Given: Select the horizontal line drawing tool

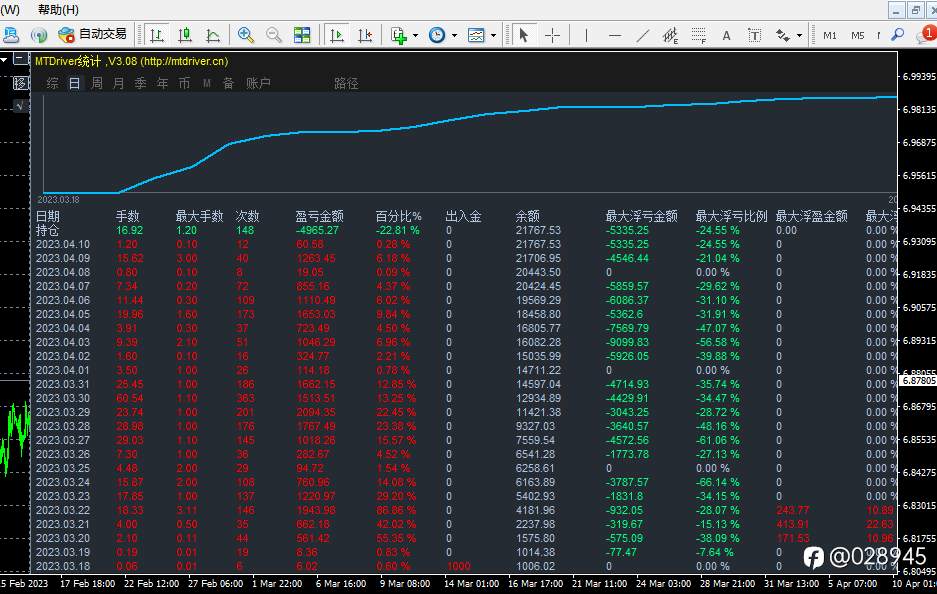Looking at the screenshot, I should coord(614,35).
